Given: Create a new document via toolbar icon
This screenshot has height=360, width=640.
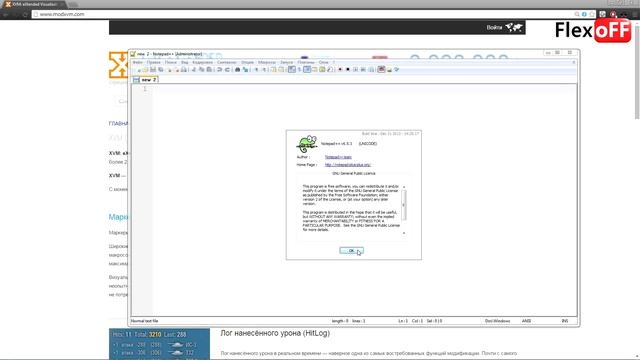Looking at the screenshot, I should 138,70.
